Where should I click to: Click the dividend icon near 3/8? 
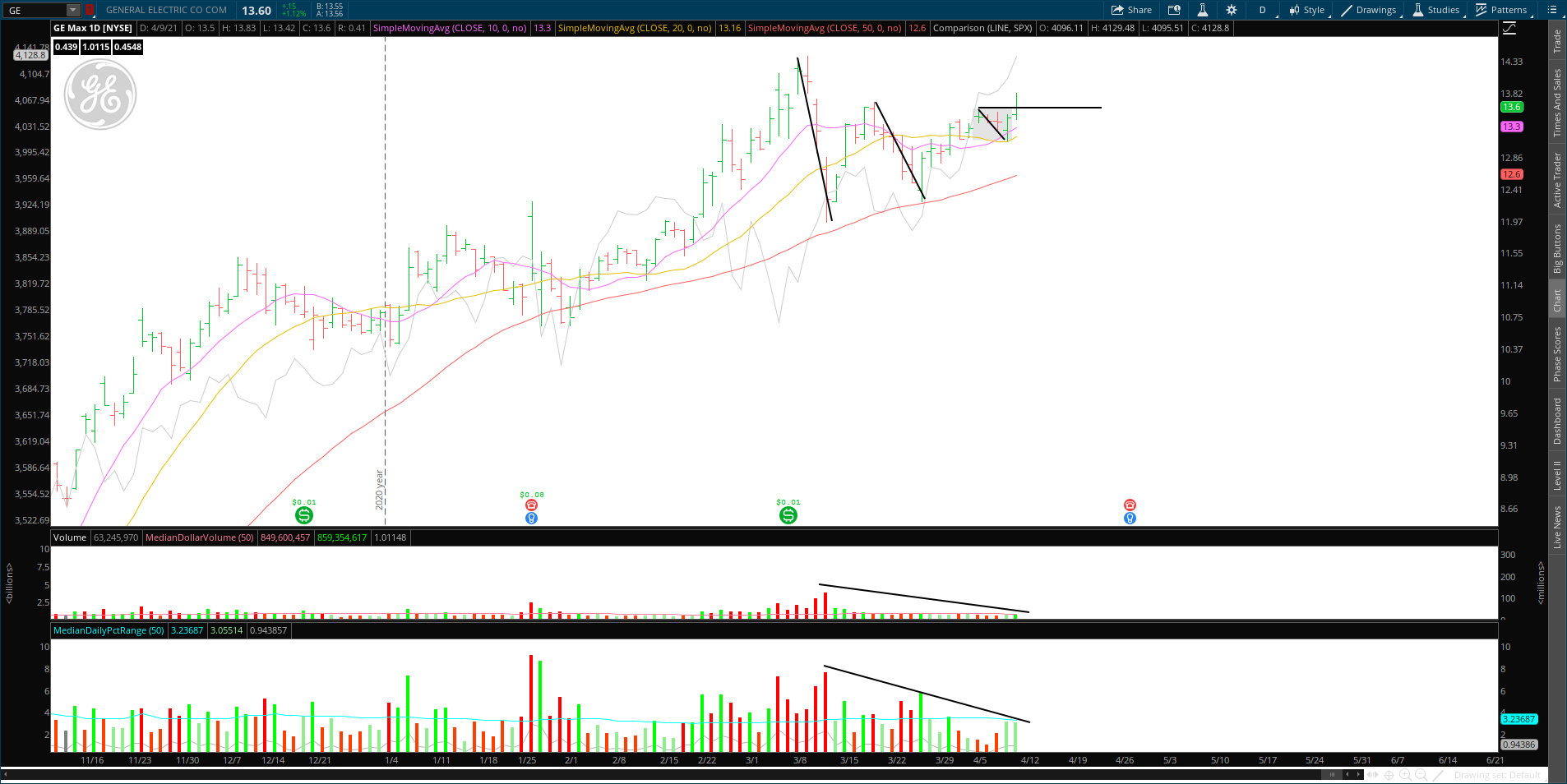tap(788, 515)
